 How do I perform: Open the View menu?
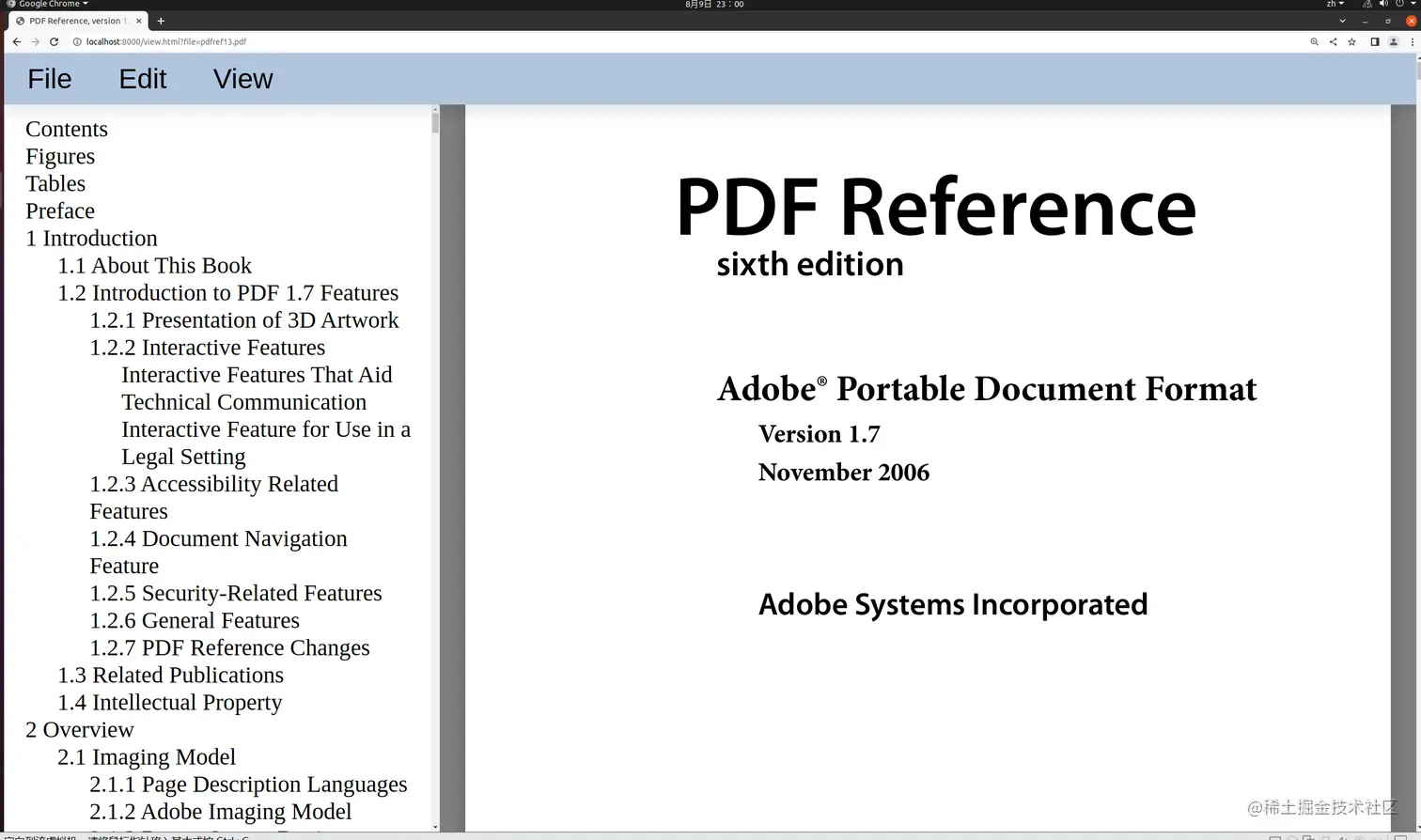pos(243,79)
